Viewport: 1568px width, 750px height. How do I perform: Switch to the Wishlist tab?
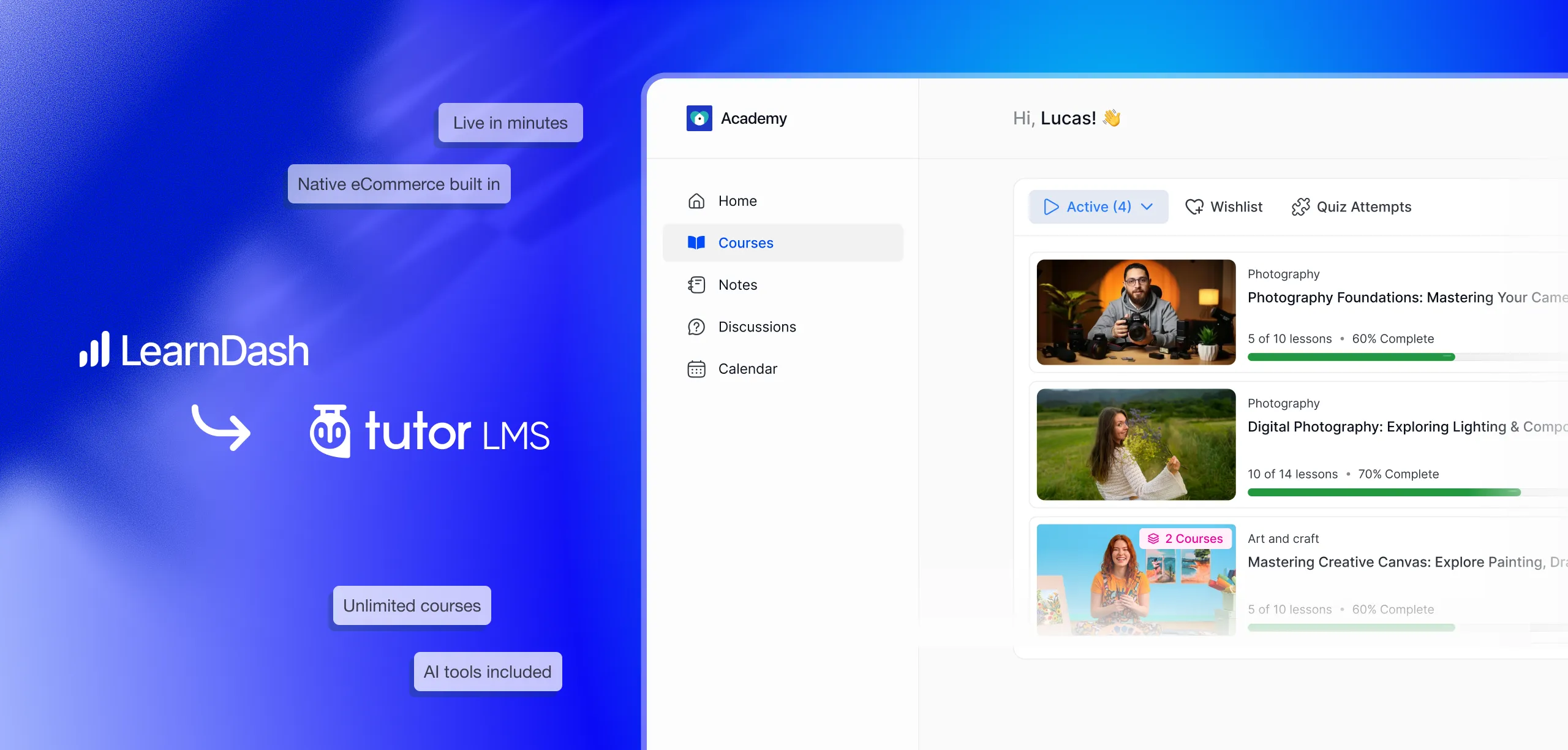pos(1224,207)
